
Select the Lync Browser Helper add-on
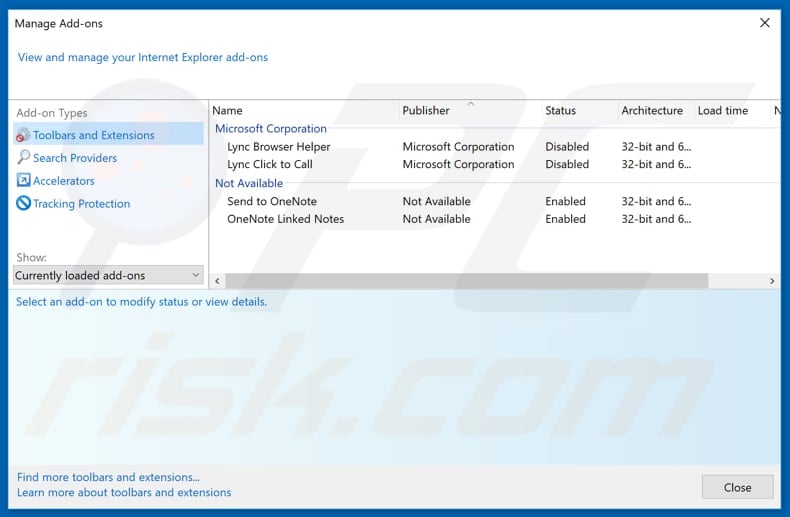click(278, 147)
